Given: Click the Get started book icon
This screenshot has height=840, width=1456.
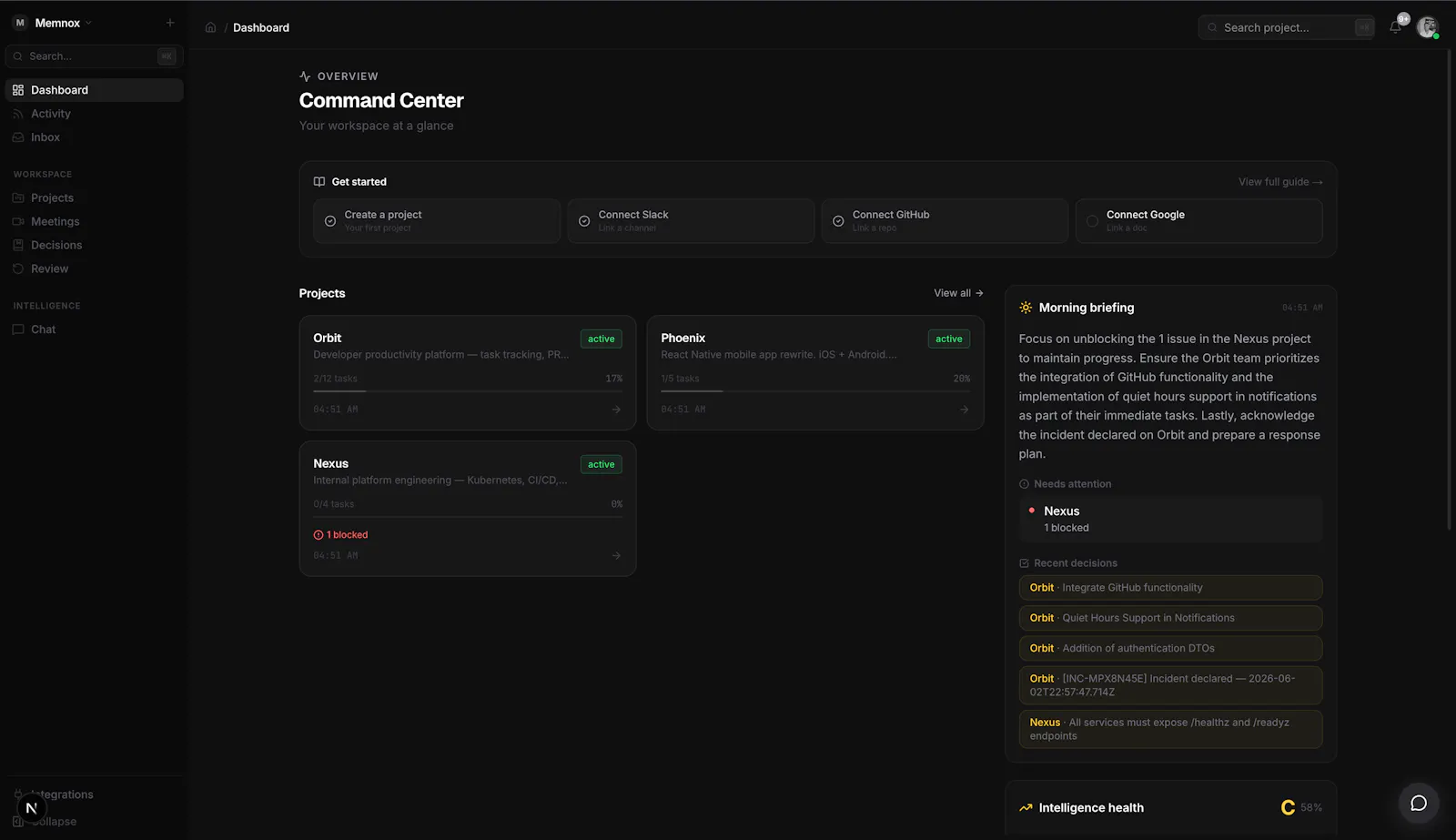Looking at the screenshot, I should 319,182.
